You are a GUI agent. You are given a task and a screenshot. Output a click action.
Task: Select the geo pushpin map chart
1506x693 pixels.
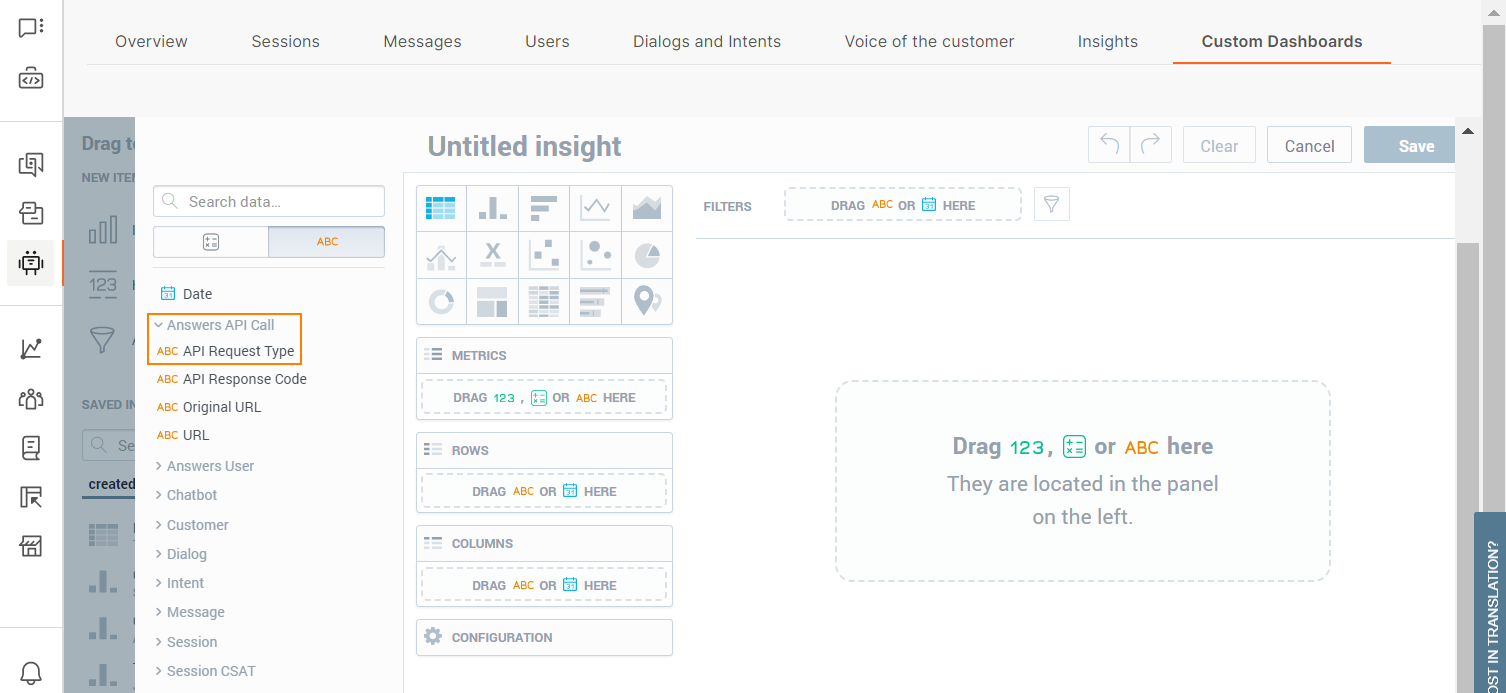(647, 301)
